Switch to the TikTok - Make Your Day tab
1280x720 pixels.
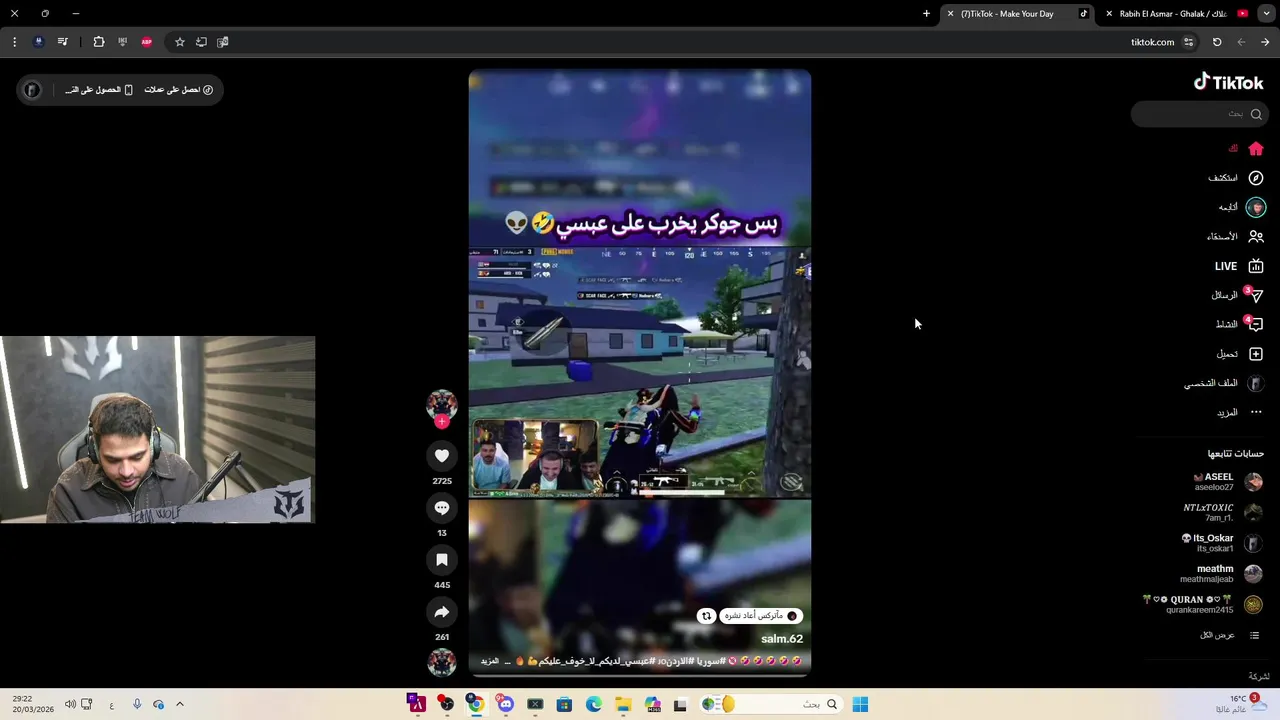(x=1019, y=14)
